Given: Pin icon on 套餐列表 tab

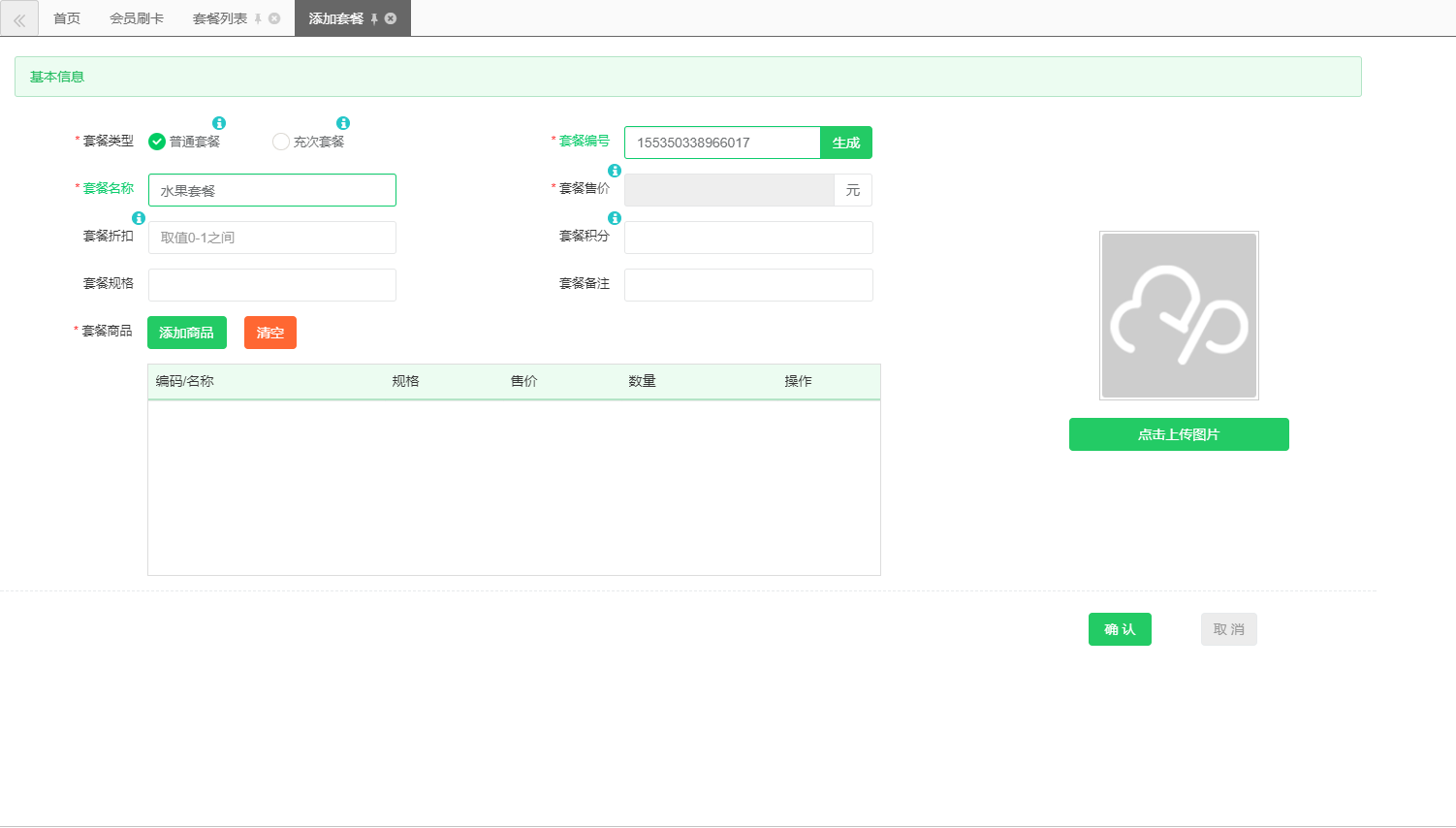Looking at the screenshot, I should [x=258, y=18].
